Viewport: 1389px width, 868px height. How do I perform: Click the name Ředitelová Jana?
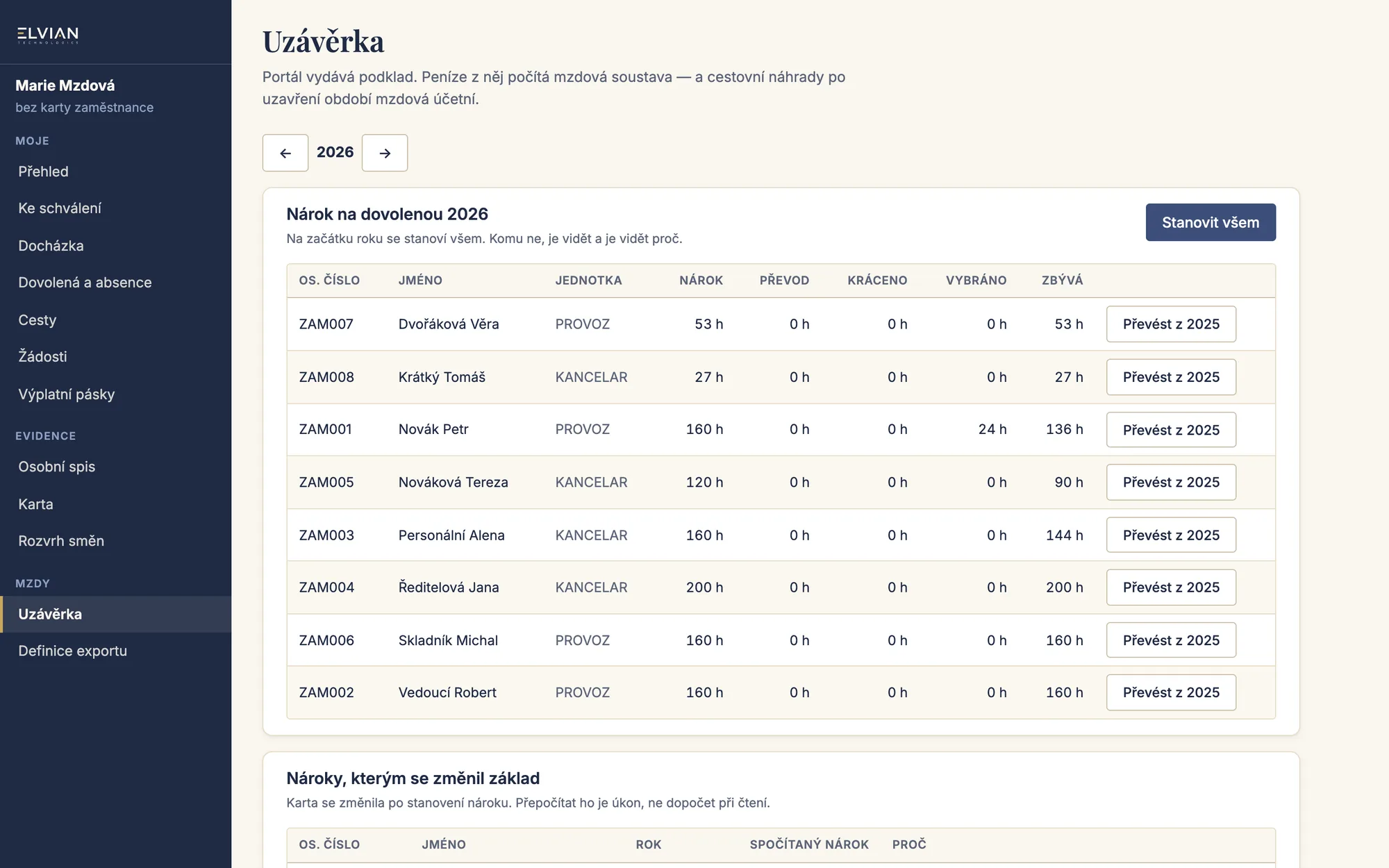pos(449,587)
